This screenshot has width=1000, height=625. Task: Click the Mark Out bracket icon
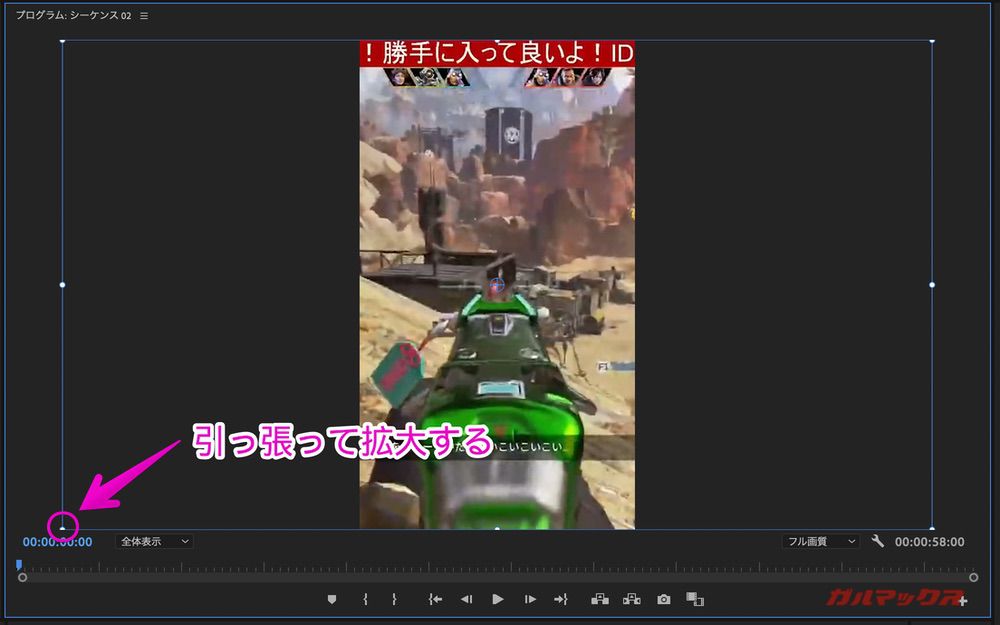coord(394,599)
